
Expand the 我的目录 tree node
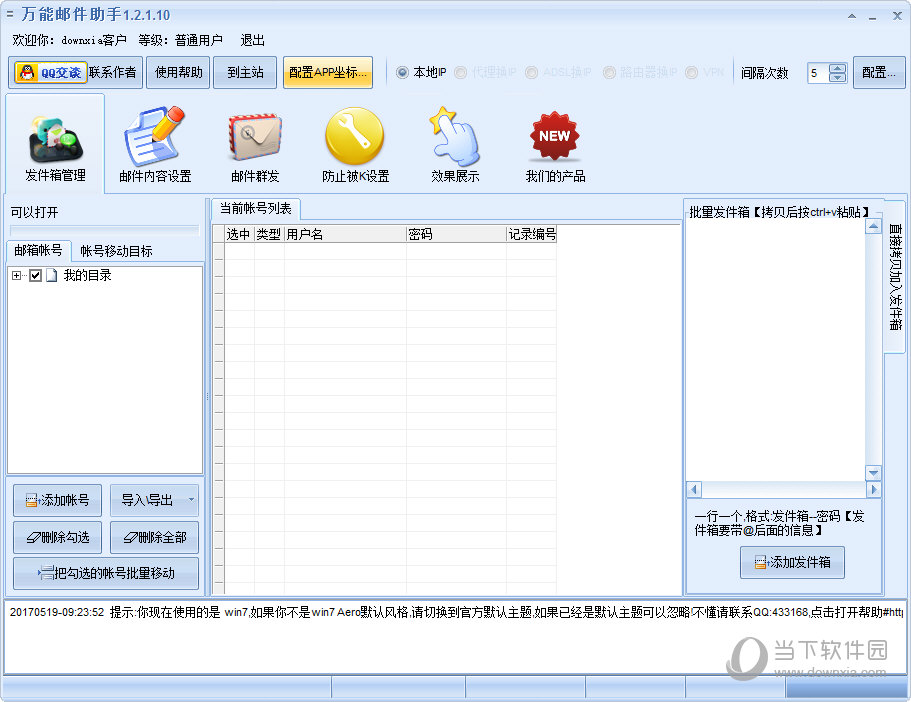tap(16, 275)
